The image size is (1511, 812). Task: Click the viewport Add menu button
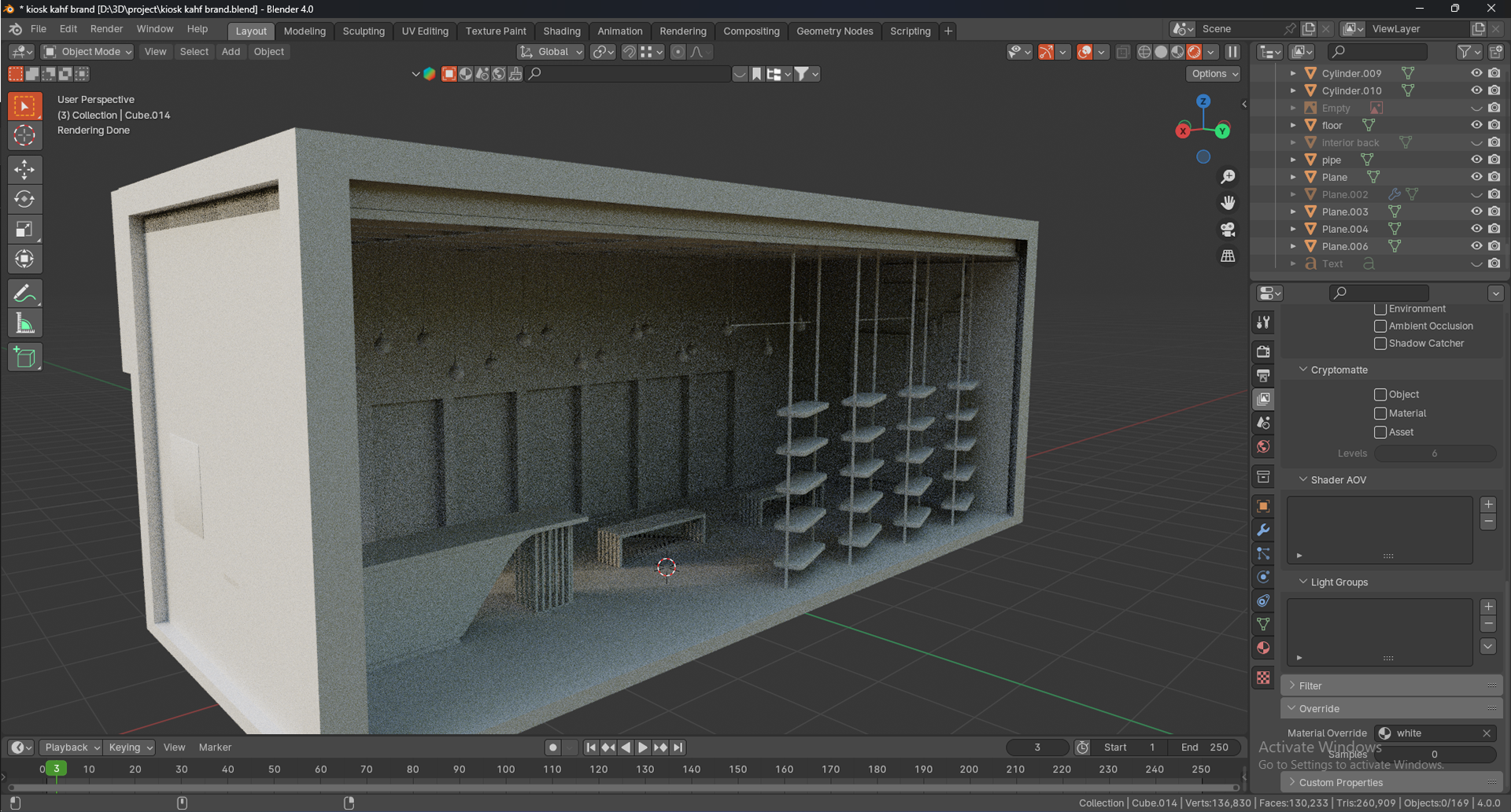click(x=231, y=52)
